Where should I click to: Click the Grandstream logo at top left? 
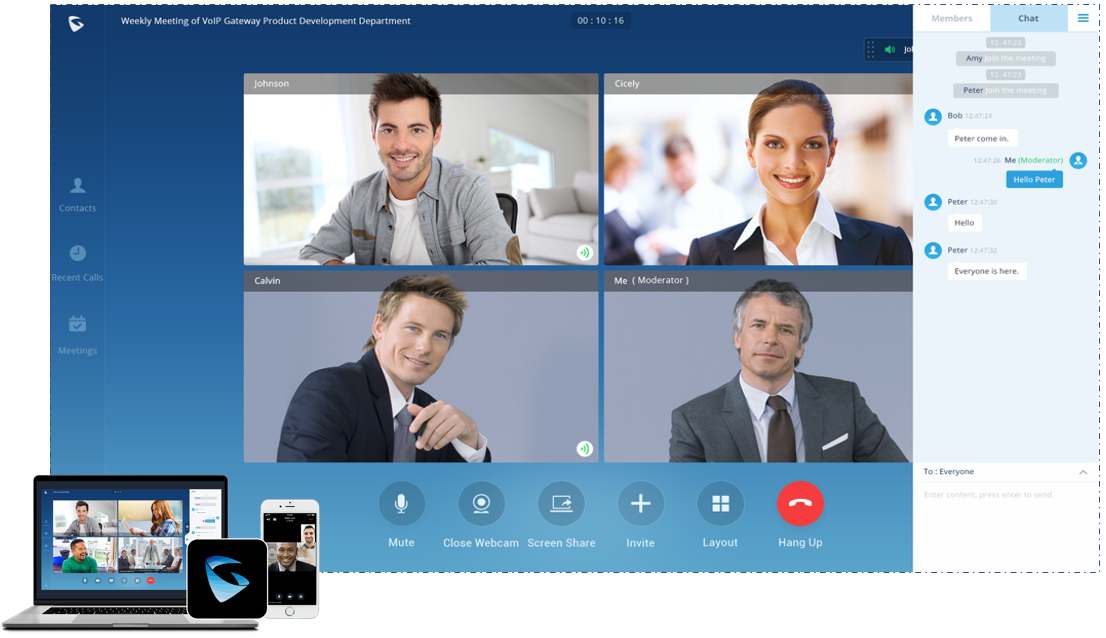pyautogui.click(x=76, y=23)
